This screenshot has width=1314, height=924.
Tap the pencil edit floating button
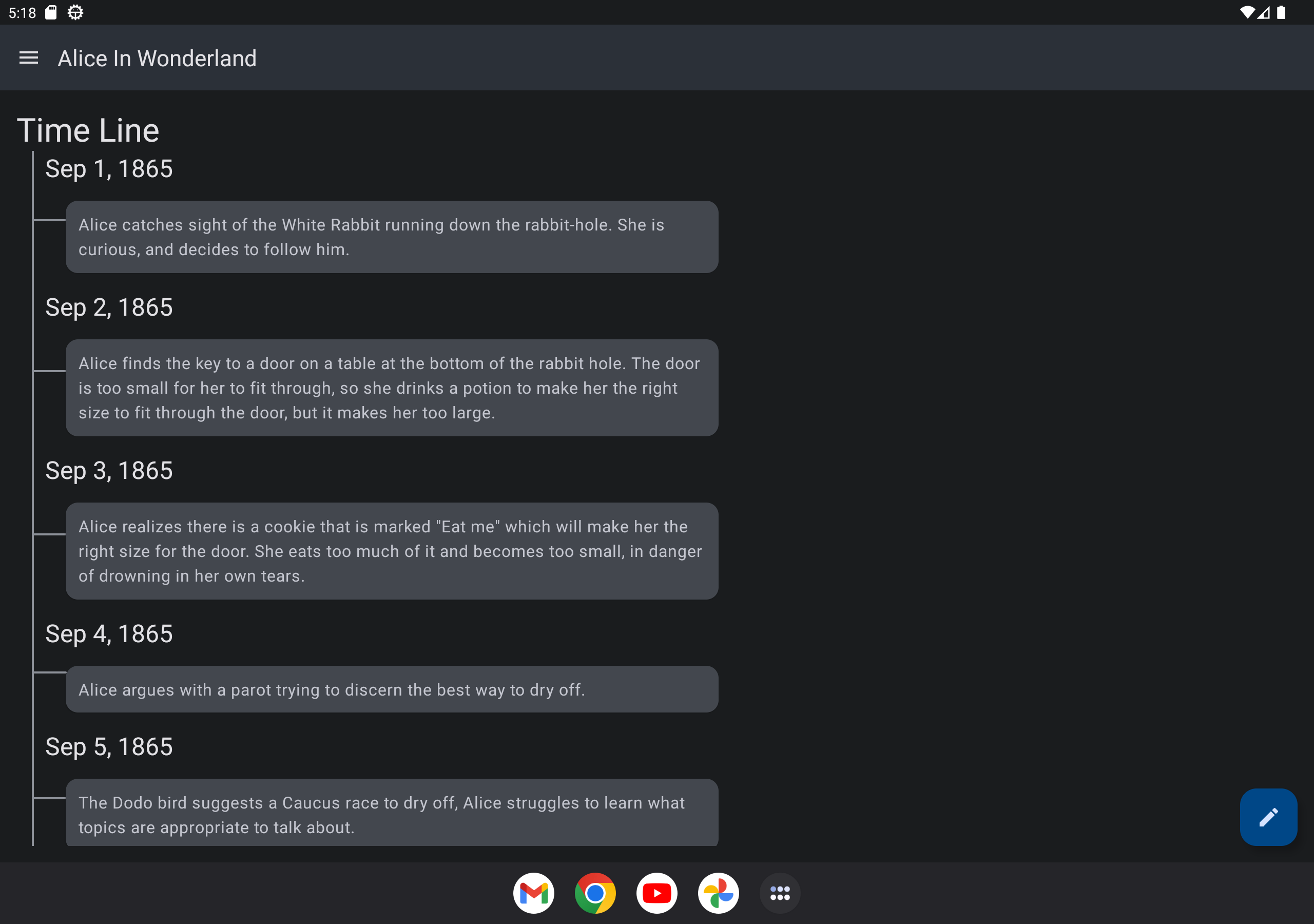coord(1268,816)
